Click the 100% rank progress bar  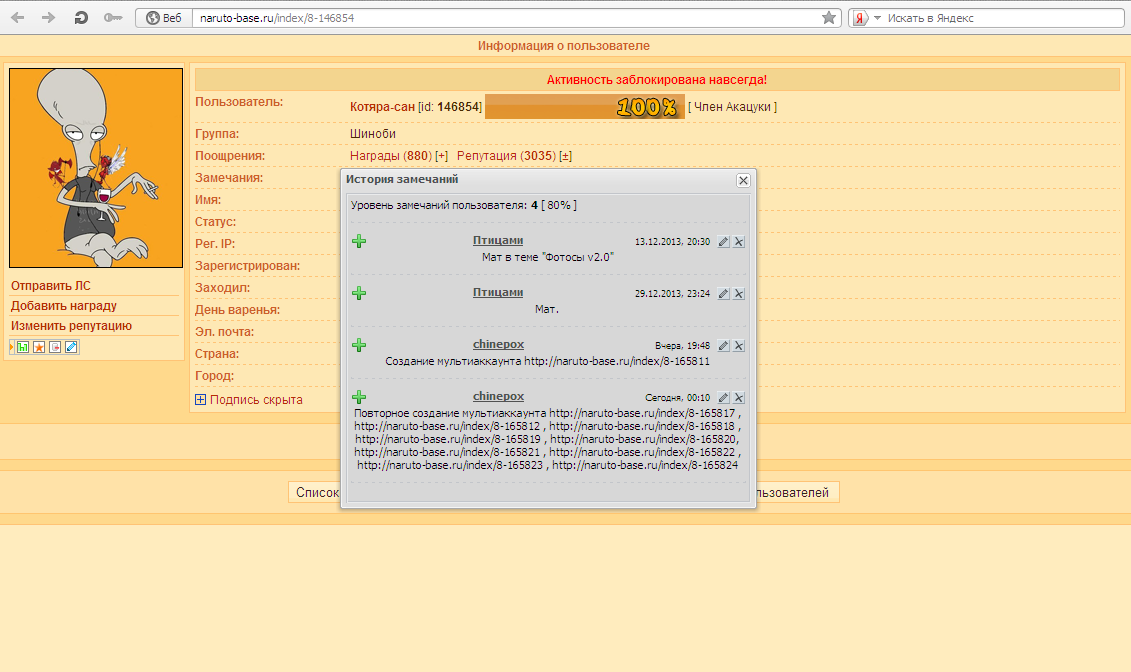click(x=584, y=107)
